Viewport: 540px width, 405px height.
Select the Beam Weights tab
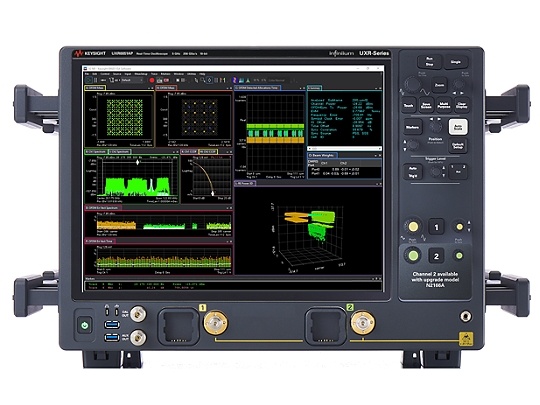coord(322,156)
